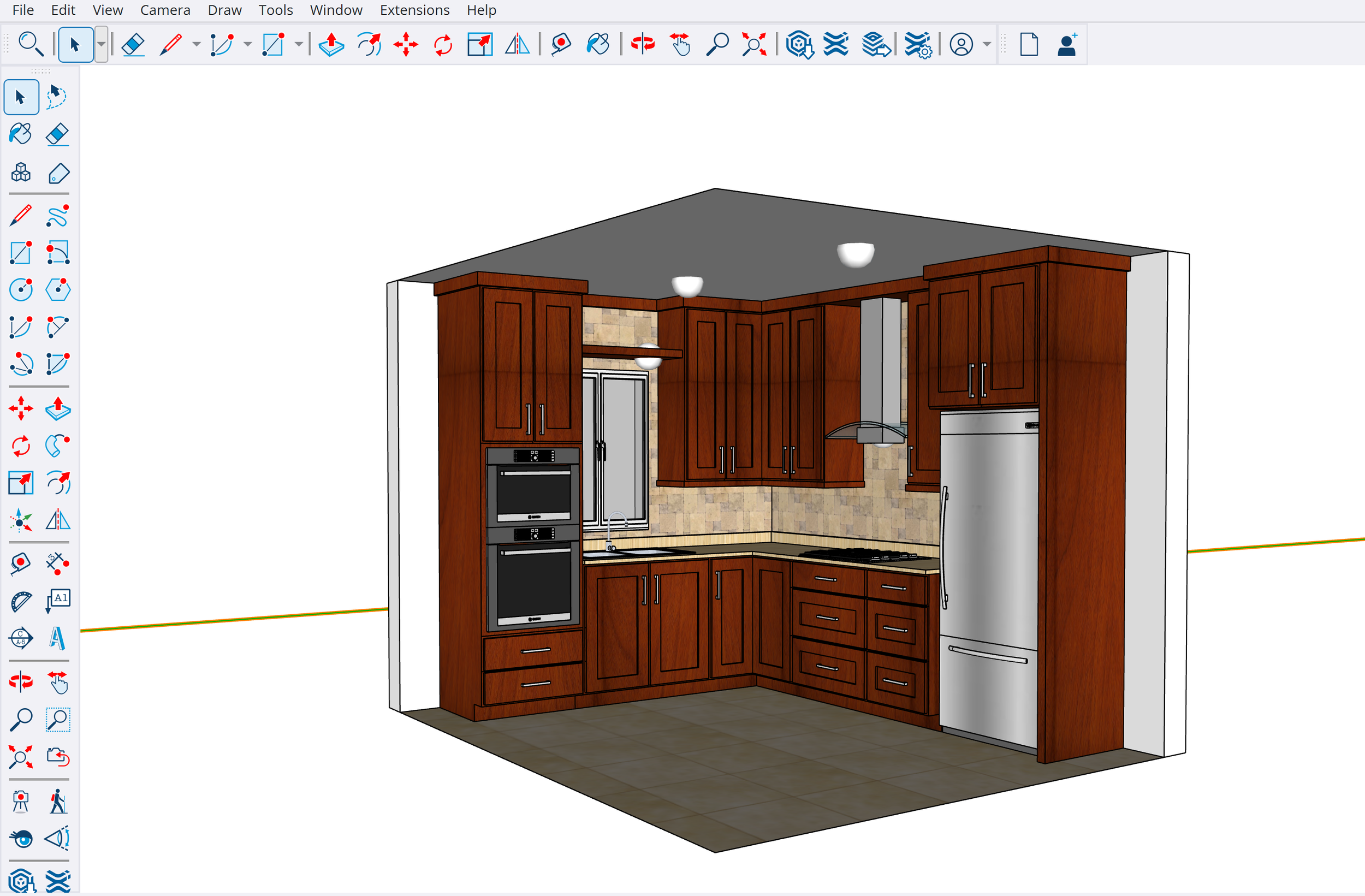
Task: Activate the Walk tool
Action: (57, 802)
